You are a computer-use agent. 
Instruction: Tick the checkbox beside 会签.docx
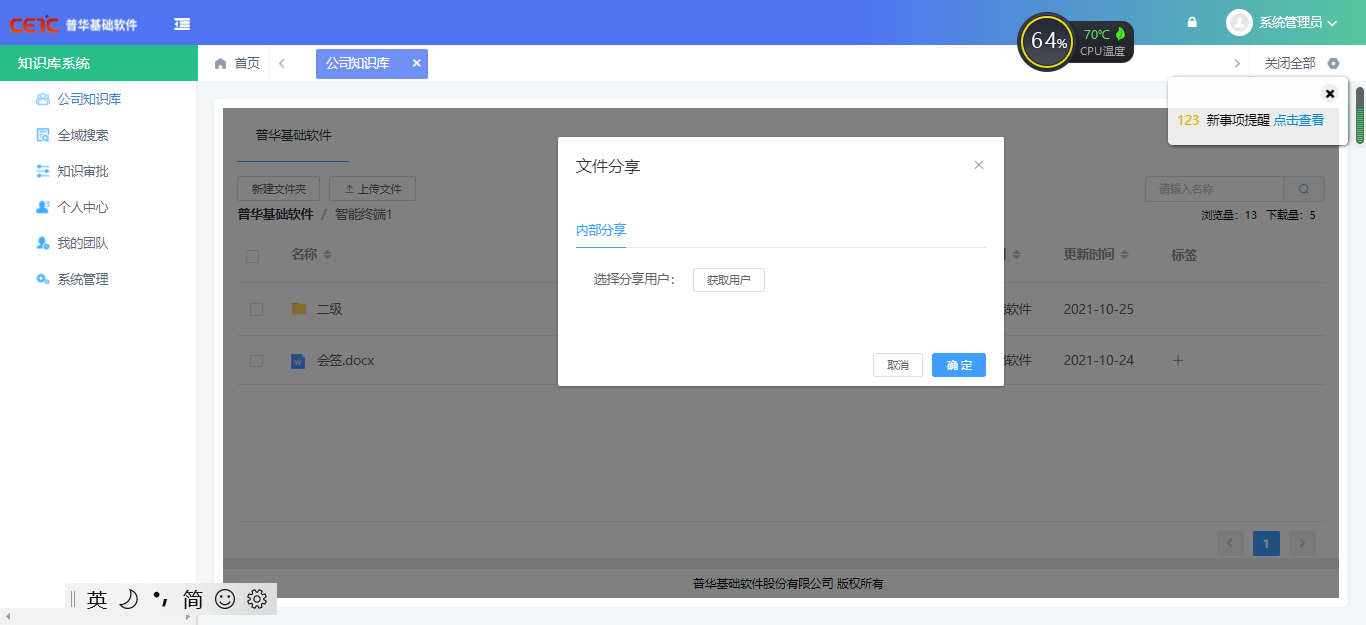point(256,361)
